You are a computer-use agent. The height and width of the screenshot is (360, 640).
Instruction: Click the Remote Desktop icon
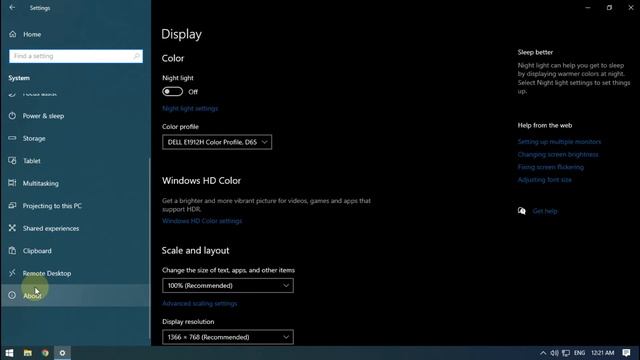click(x=12, y=273)
